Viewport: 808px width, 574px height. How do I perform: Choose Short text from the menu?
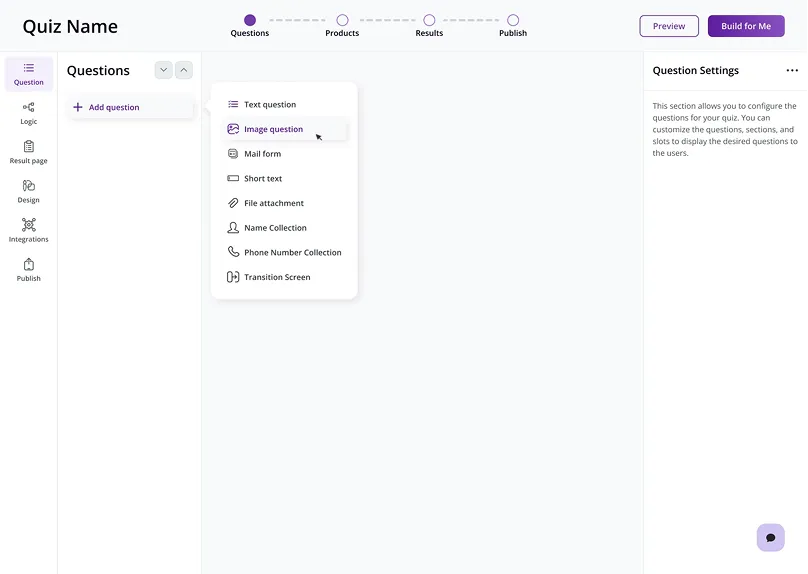point(284,178)
